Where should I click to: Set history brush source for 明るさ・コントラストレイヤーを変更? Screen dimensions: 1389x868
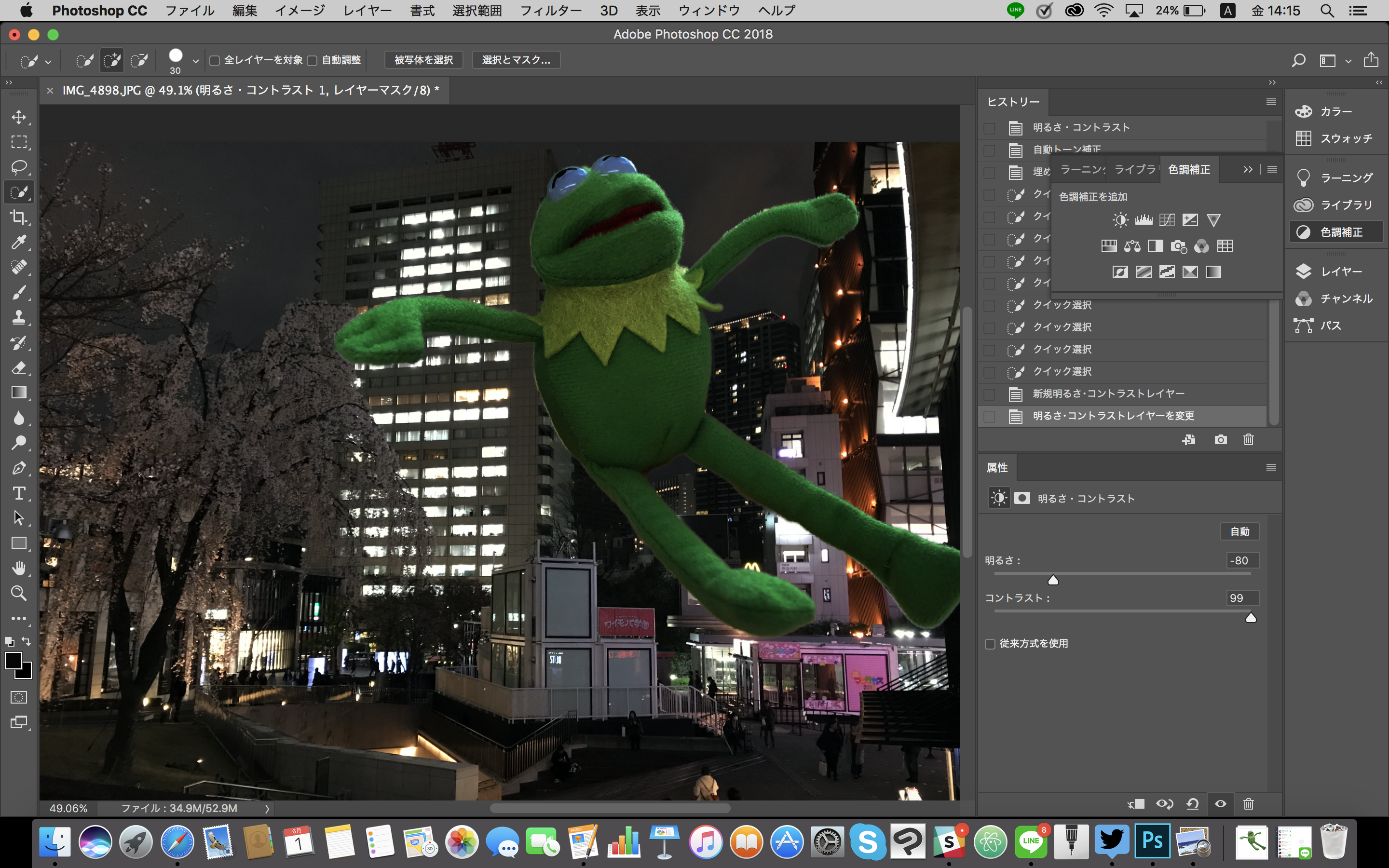coord(990,417)
